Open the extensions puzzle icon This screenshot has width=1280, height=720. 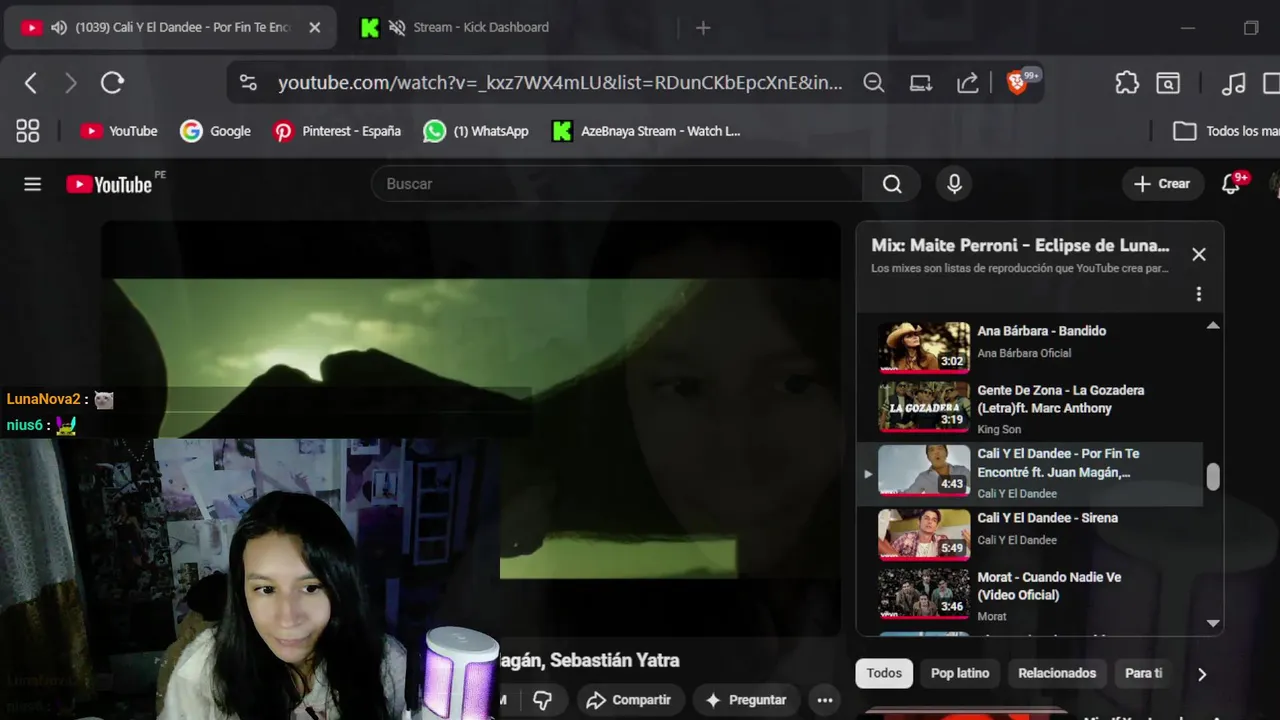point(1127,83)
